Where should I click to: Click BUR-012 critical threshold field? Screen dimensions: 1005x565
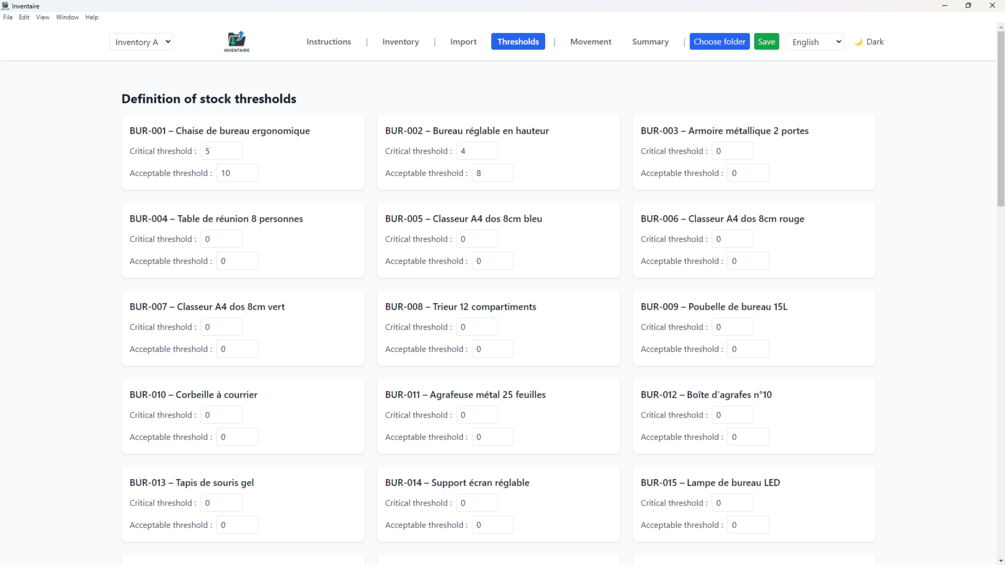[733, 415]
